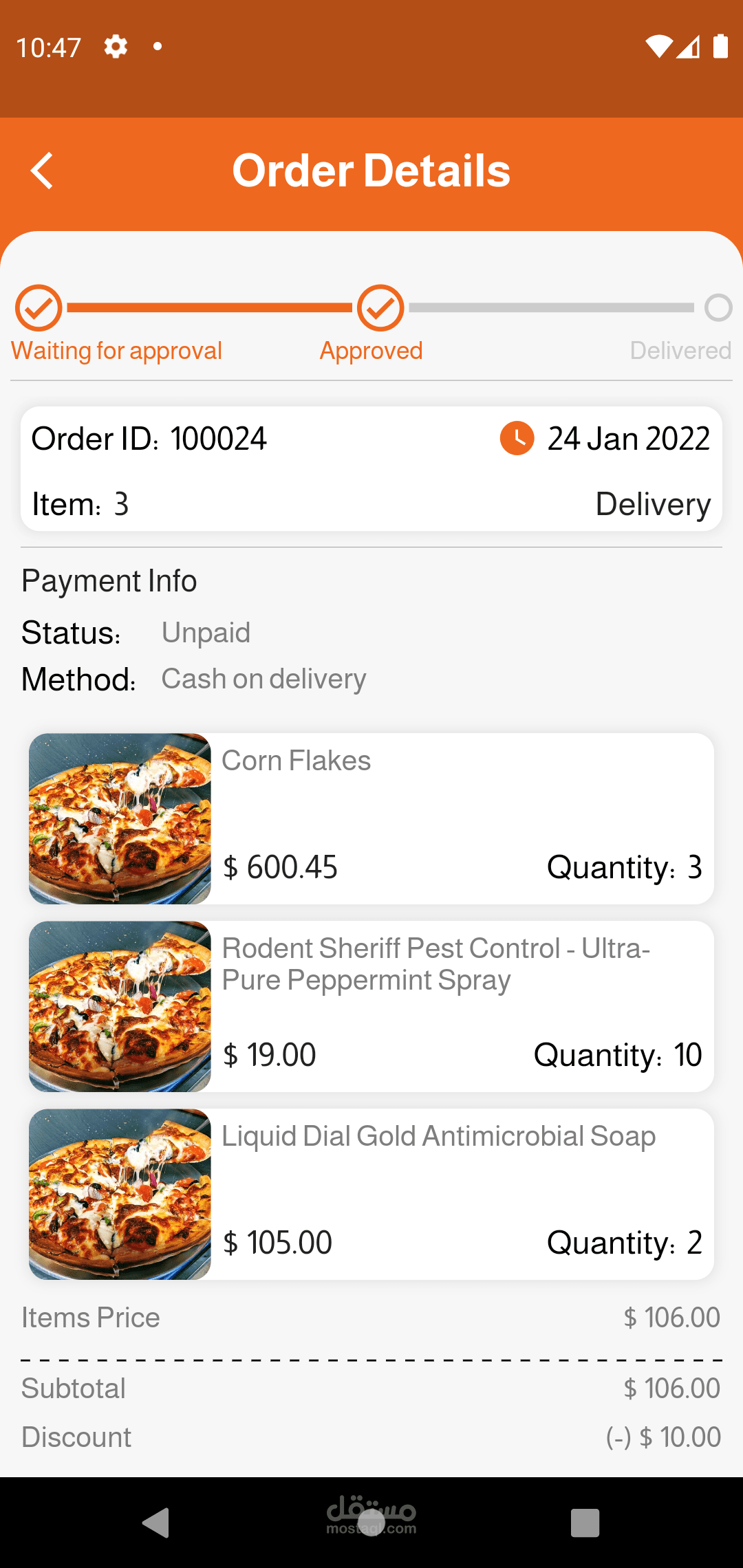Screen dimensions: 743x1568
Task: Select Liquid Dial Gold Antimicrobial Soap title
Action: (438, 1136)
